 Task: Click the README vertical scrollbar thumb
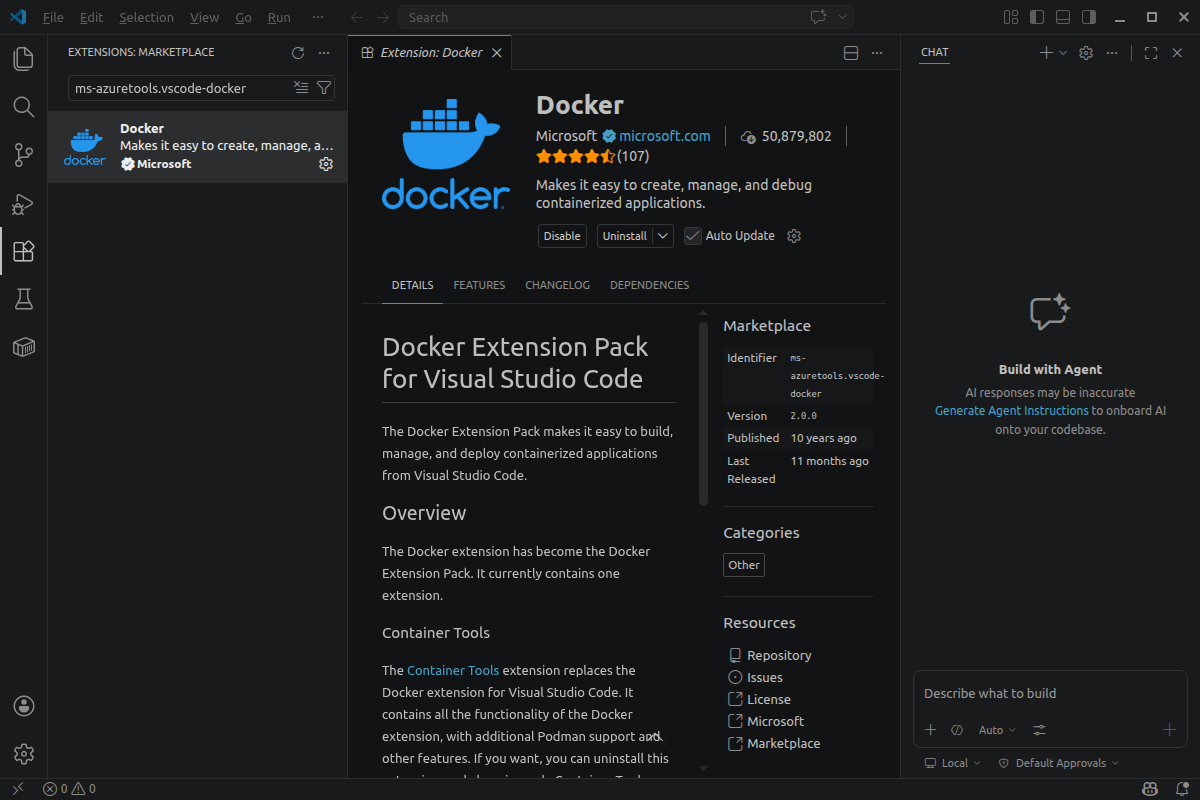click(x=704, y=414)
